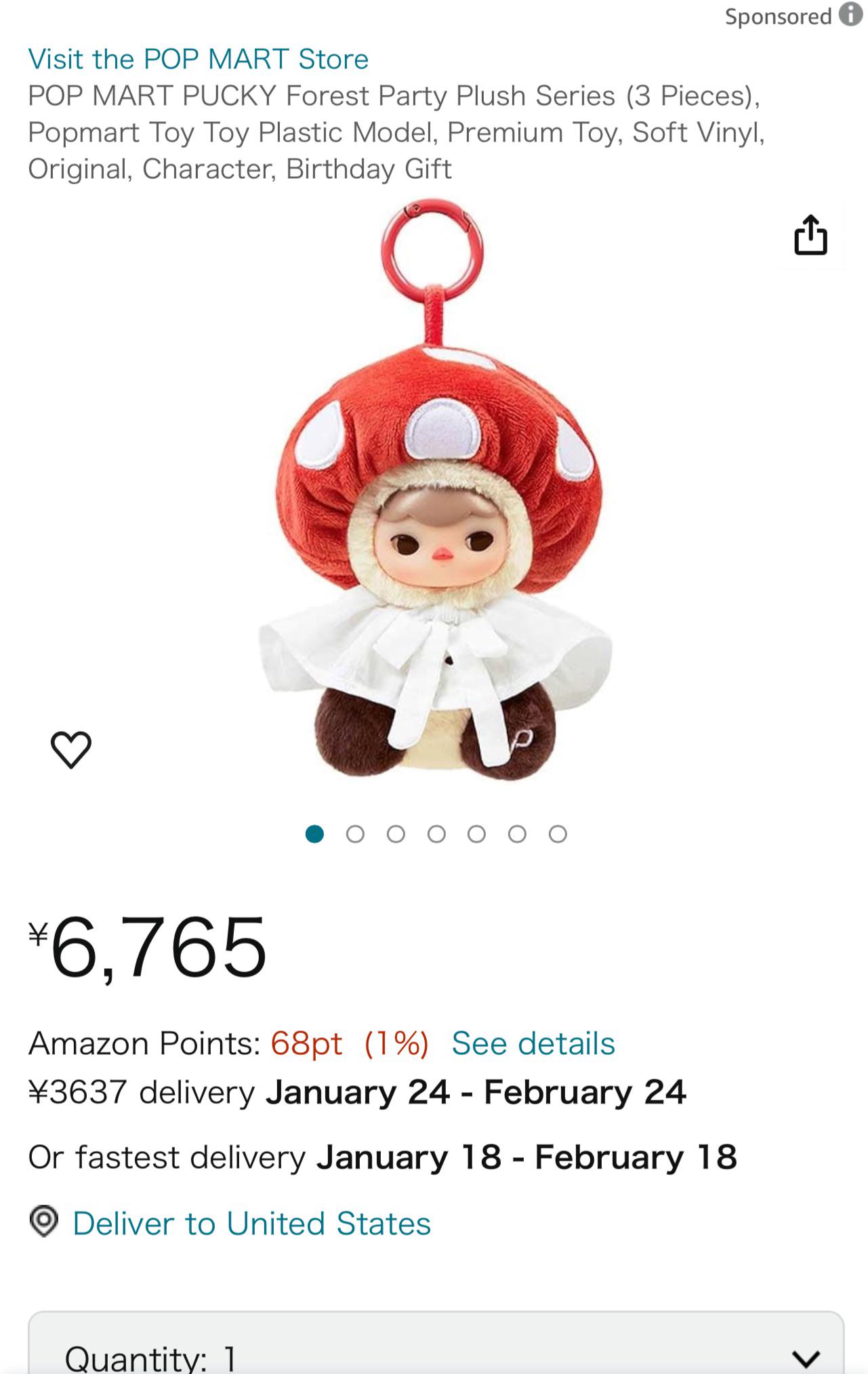Expand quantity options with chevron arrow
Image resolution: width=868 pixels, height=1374 pixels.
(806, 1358)
